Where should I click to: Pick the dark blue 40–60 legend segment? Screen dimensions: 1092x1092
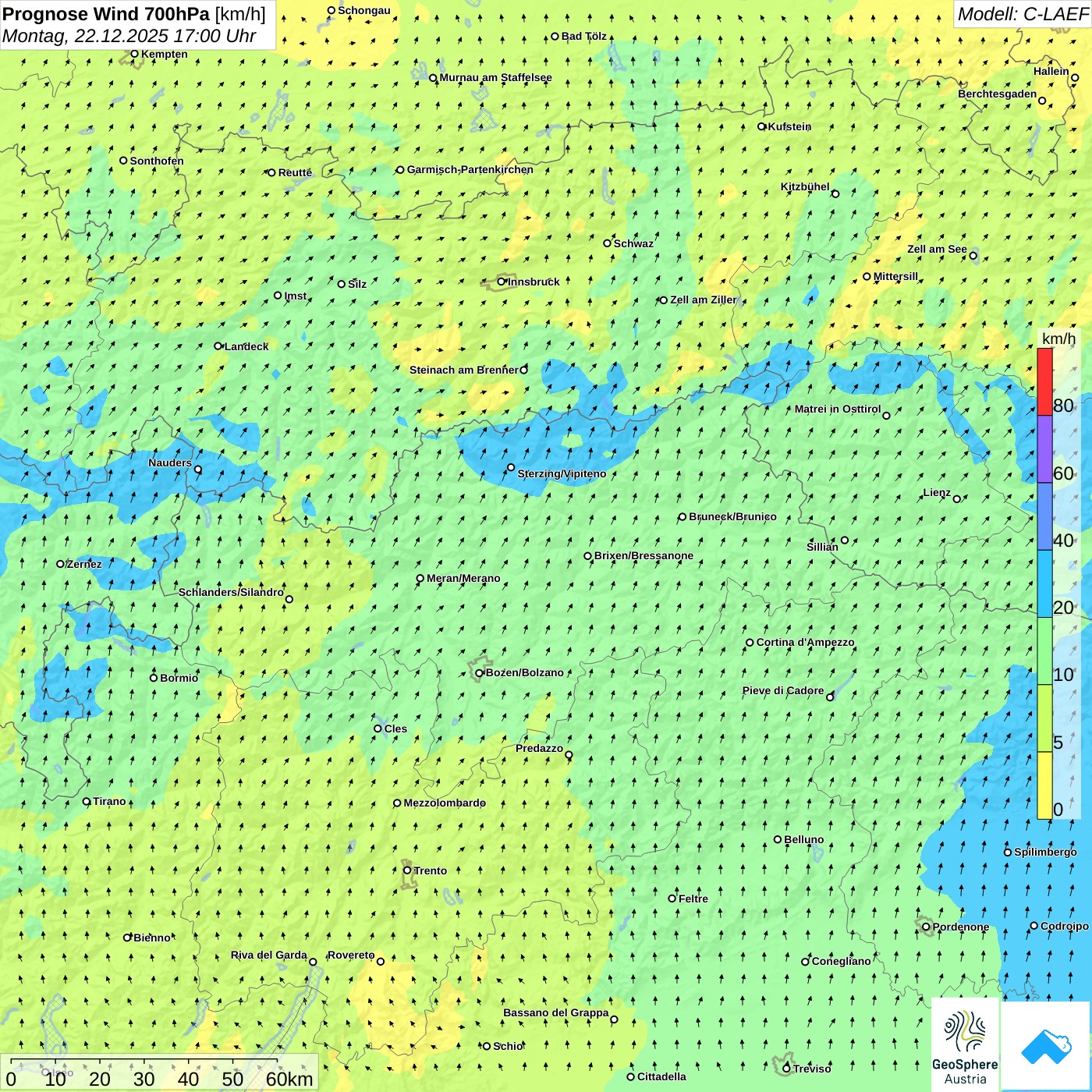(1044, 516)
